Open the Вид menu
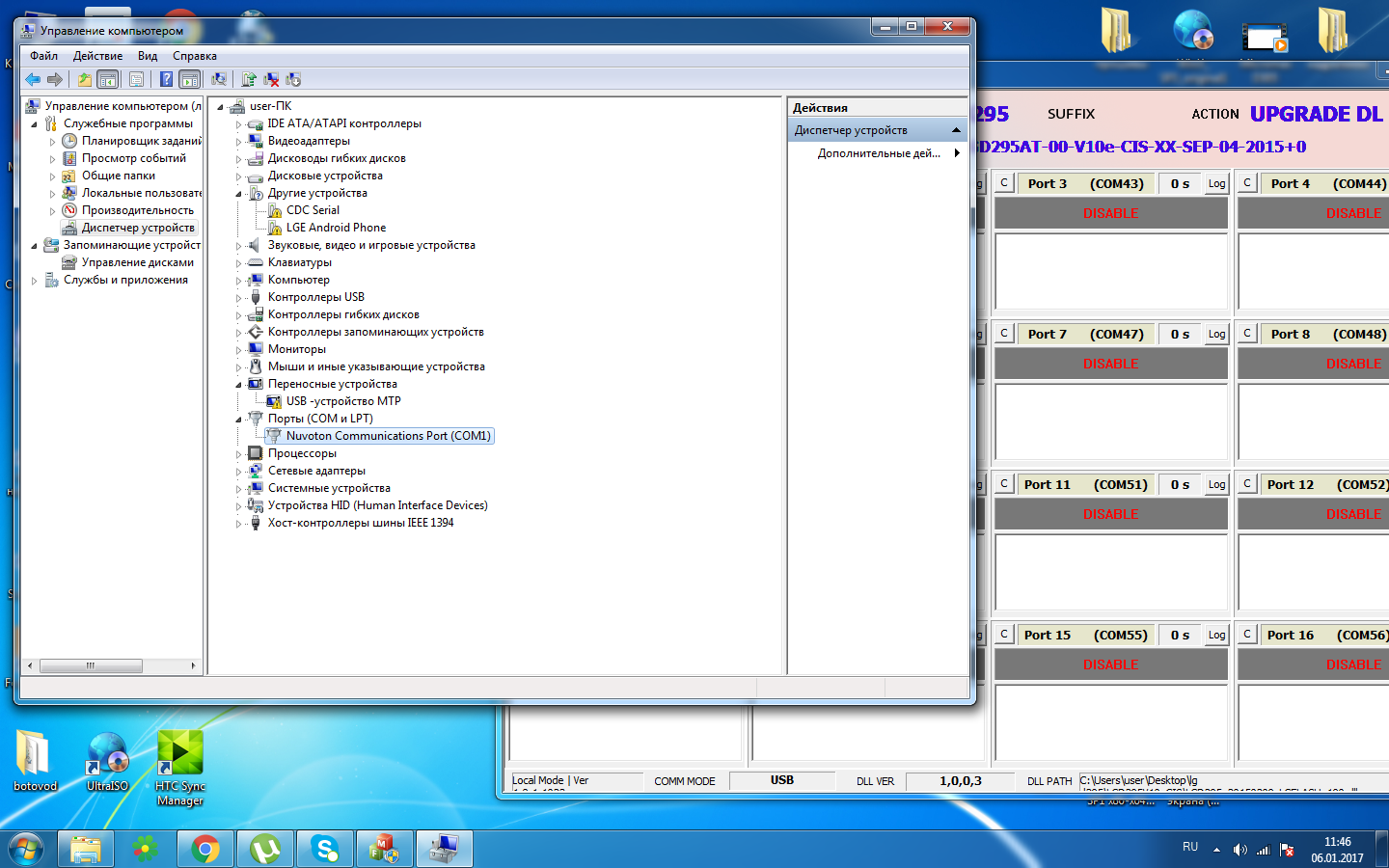 coord(148,56)
